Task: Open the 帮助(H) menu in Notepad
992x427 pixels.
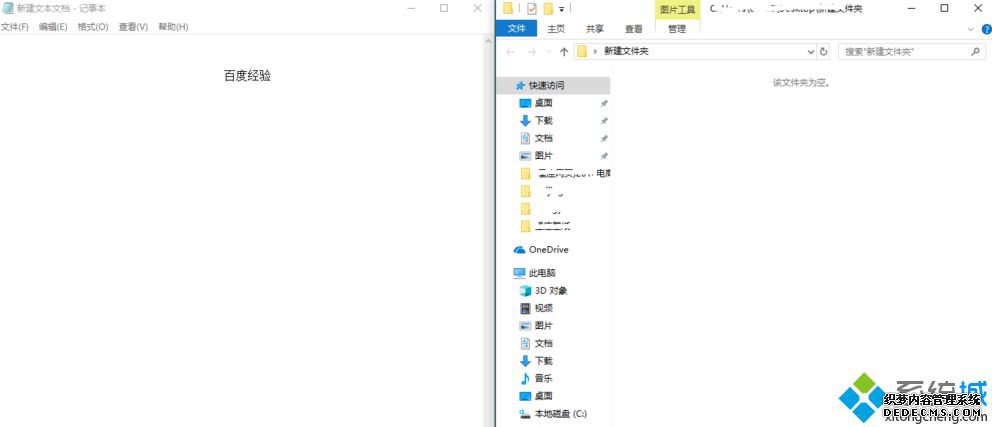Action: point(173,27)
